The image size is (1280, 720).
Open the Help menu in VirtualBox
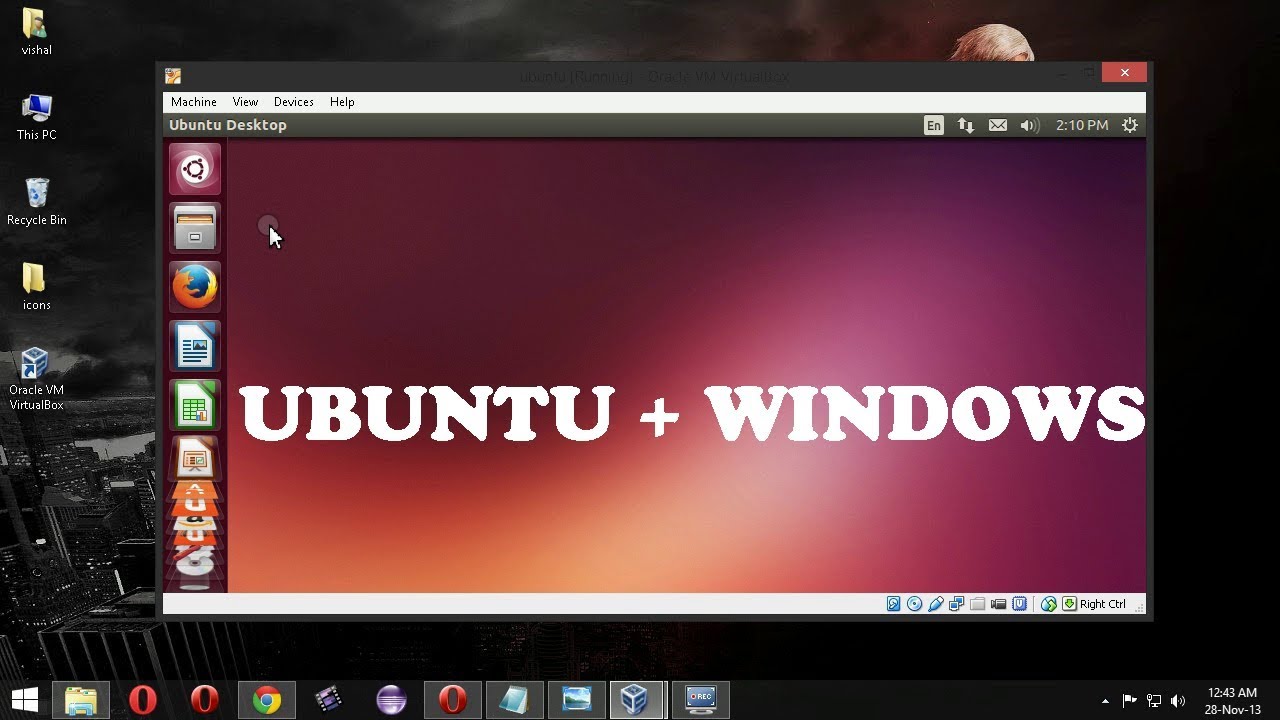(x=342, y=102)
